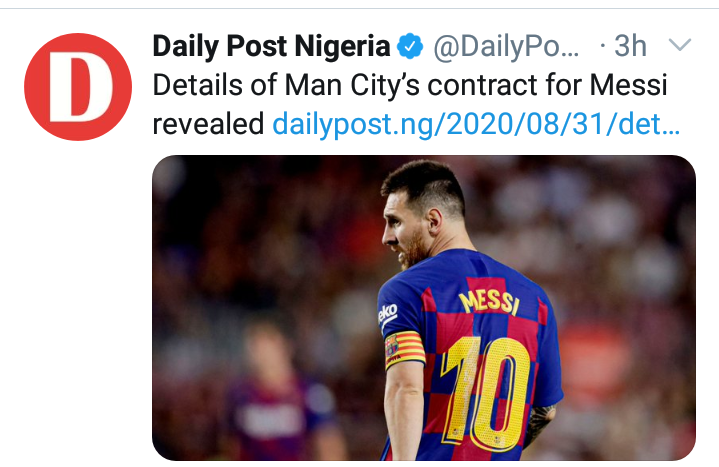The height and width of the screenshot is (467, 719).
Task: Click the blue verified badge
Action: click(x=411, y=46)
